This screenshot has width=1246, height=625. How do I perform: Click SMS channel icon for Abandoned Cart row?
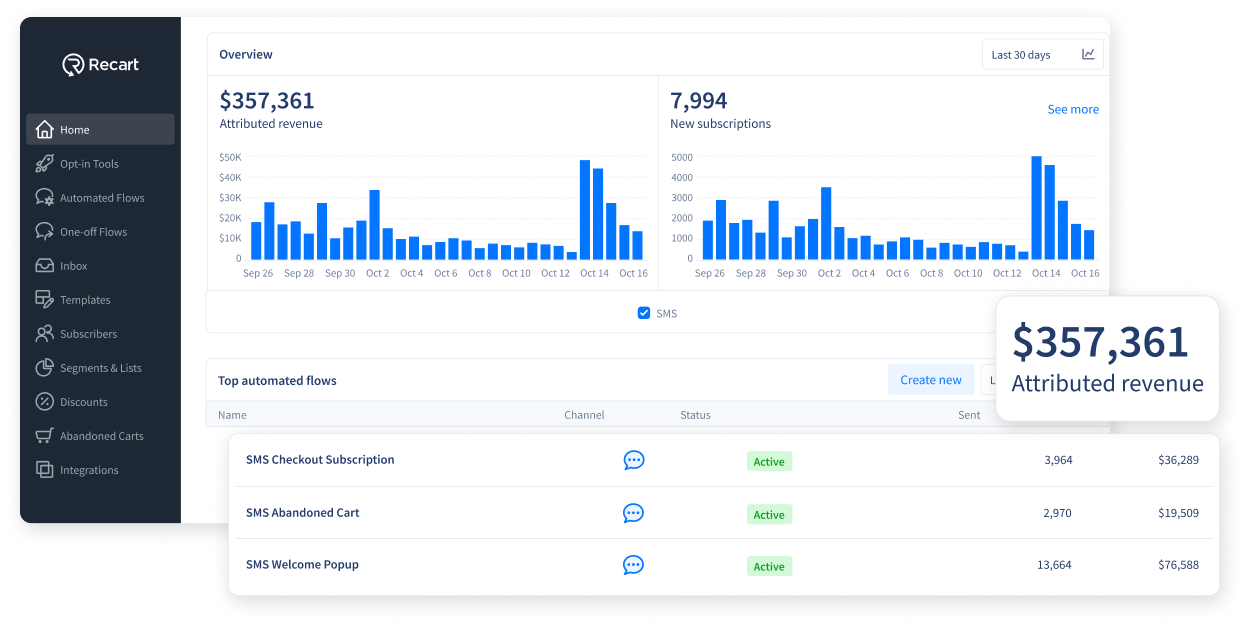click(x=633, y=513)
